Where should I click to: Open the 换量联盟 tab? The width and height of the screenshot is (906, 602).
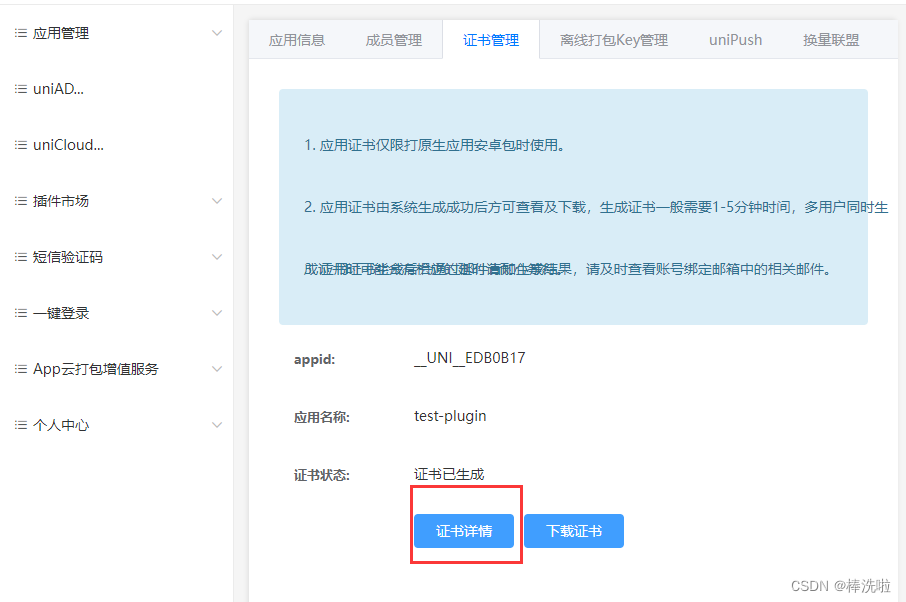coord(830,40)
